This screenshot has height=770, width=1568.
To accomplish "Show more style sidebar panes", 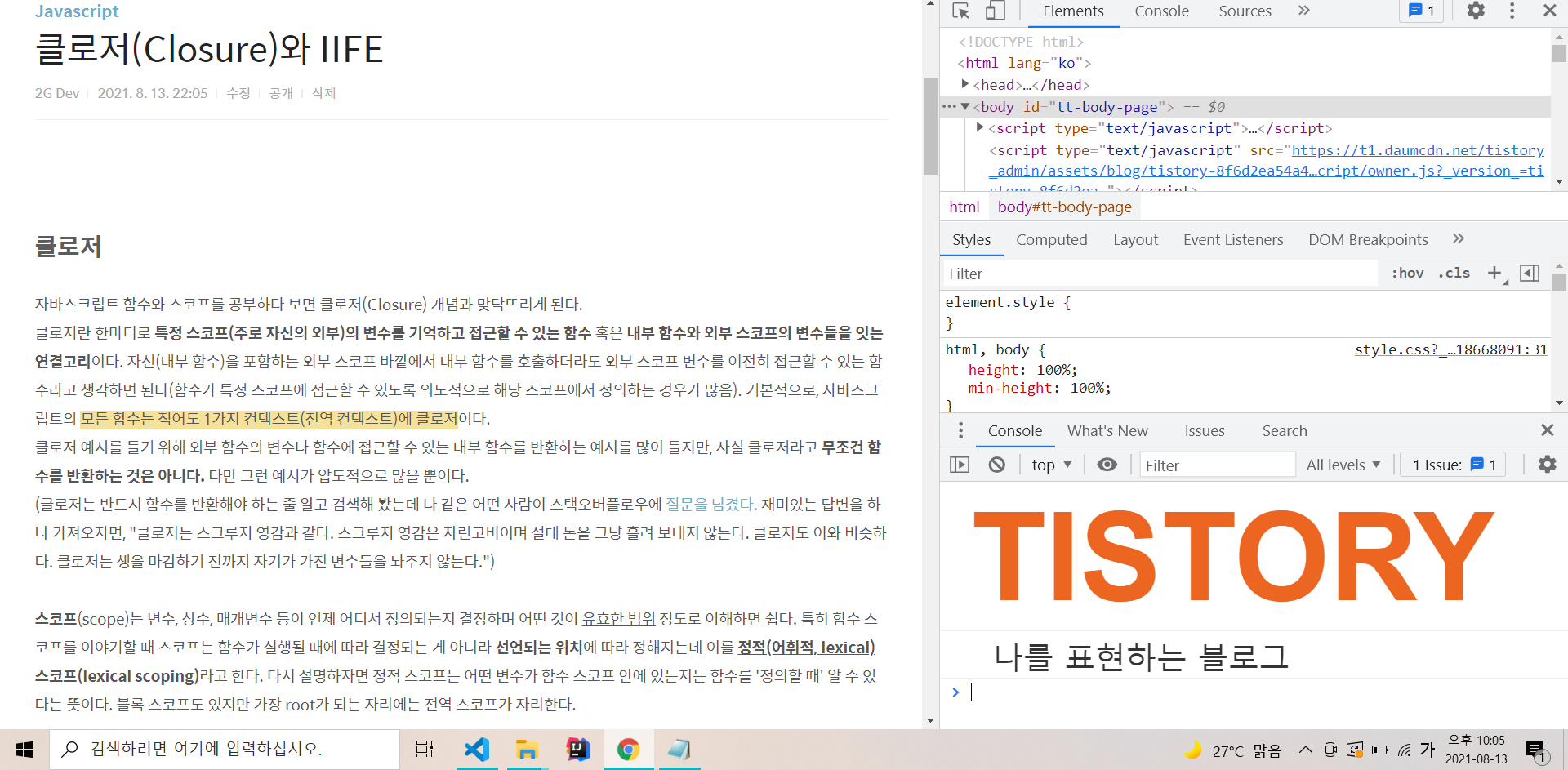I will pos(1459,239).
